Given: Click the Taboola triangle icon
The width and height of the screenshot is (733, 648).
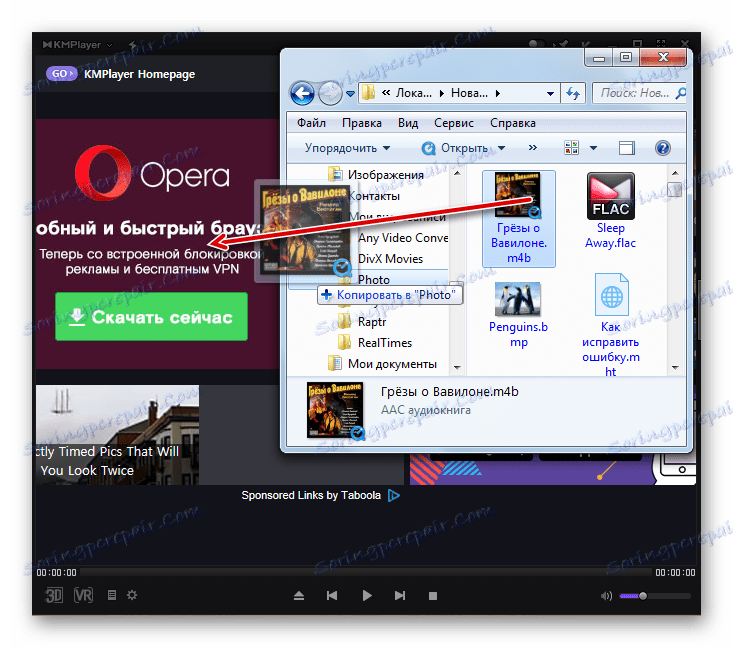Looking at the screenshot, I should coord(394,495).
